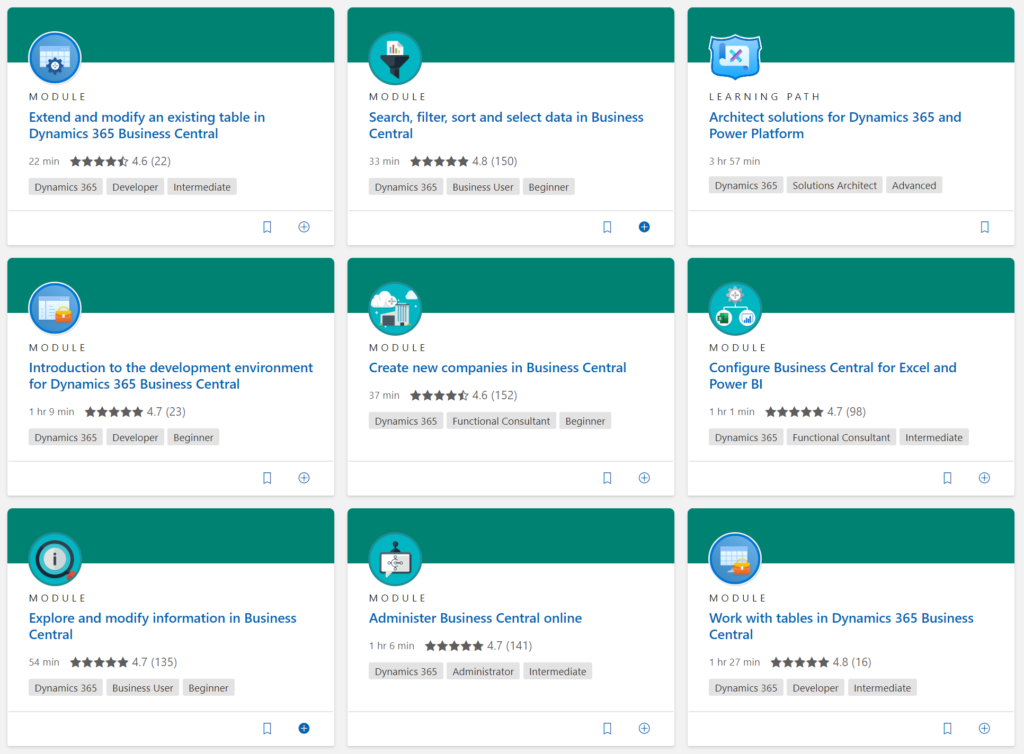Click Functional Consultant tag on Create new companies
The width and height of the screenshot is (1024, 754).
point(501,421)
